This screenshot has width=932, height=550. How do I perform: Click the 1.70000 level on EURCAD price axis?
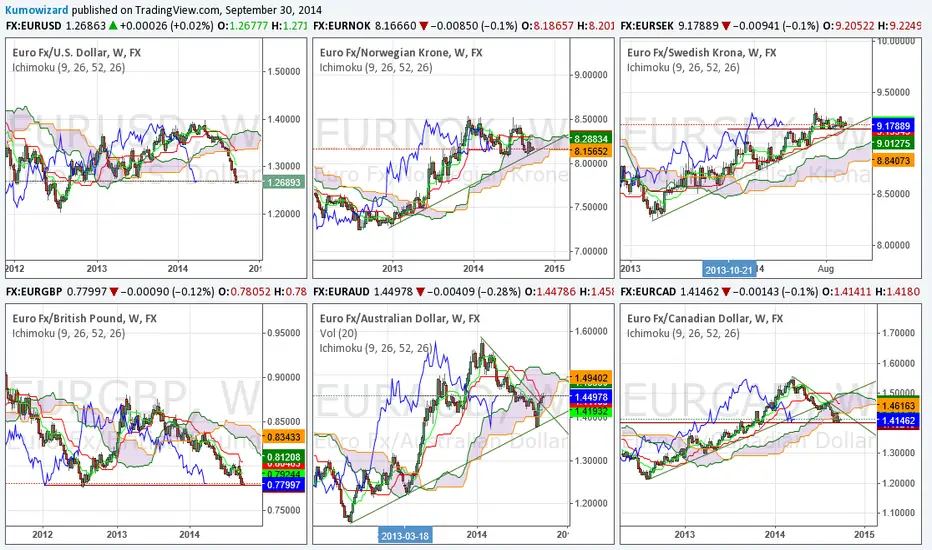coord(898,333)
